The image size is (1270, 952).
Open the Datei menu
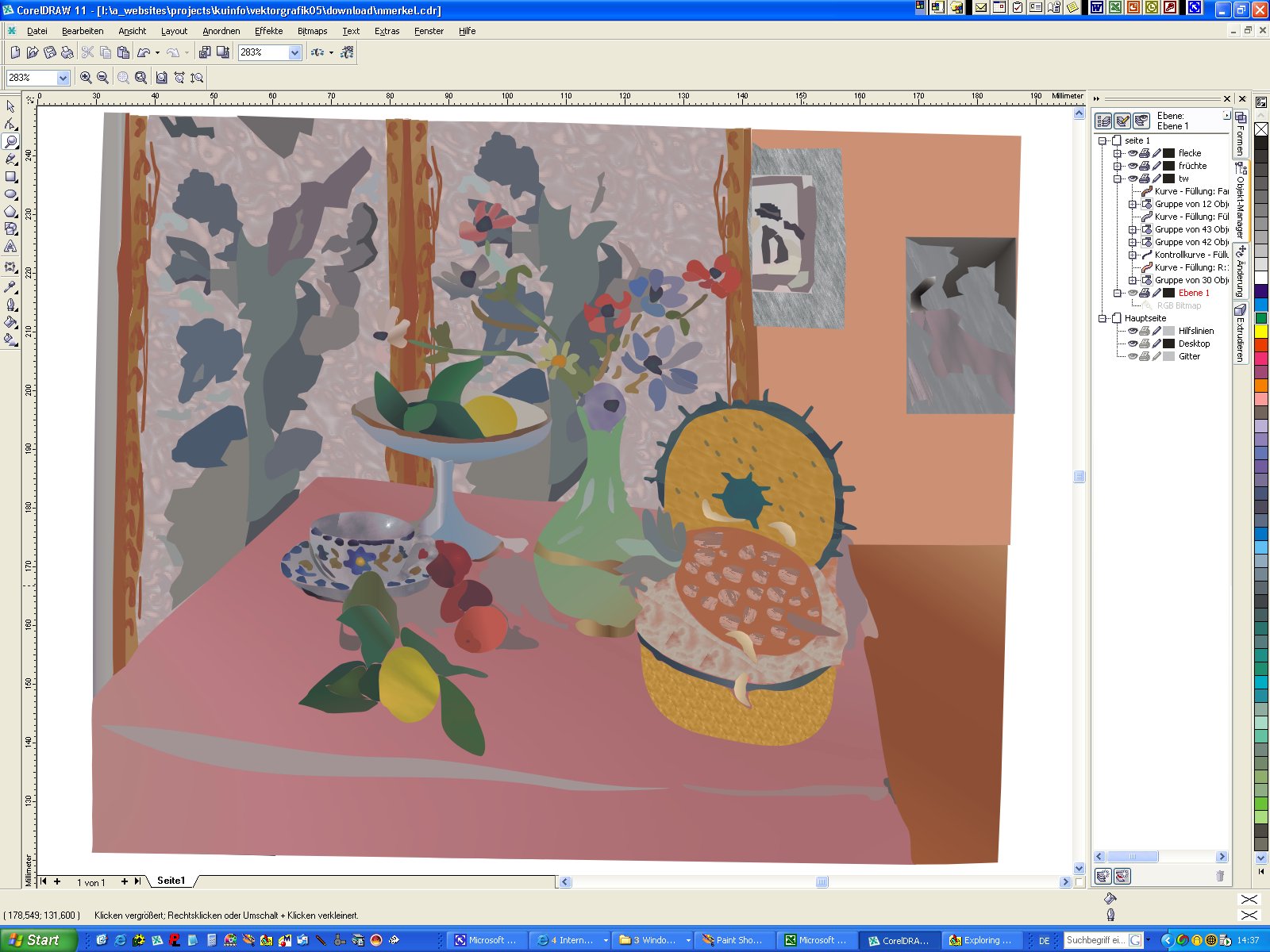(37, 31)
